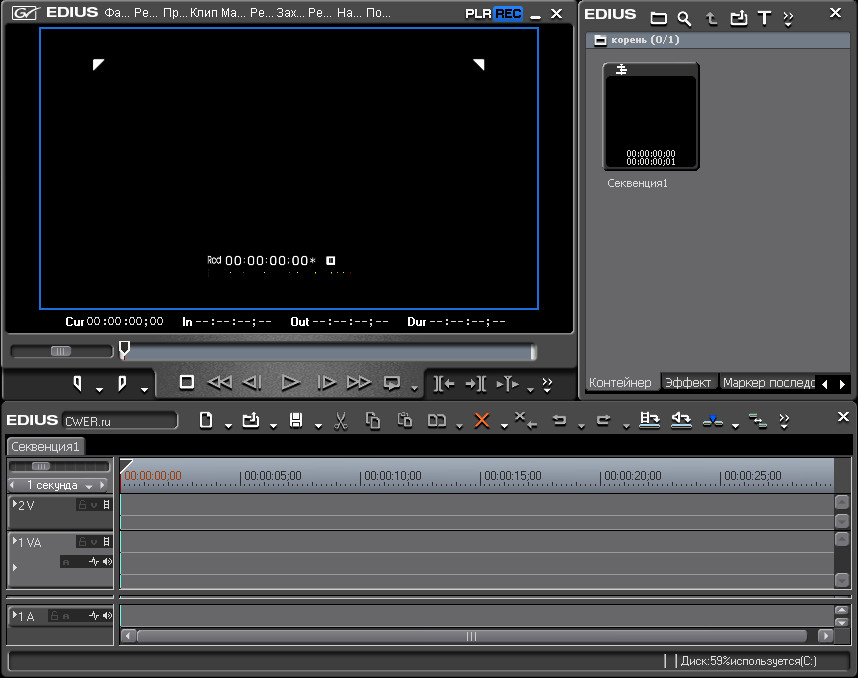The height and width of the screenshot is (678, 858).
Task: Click the red X delete icon
Action: 481,421
